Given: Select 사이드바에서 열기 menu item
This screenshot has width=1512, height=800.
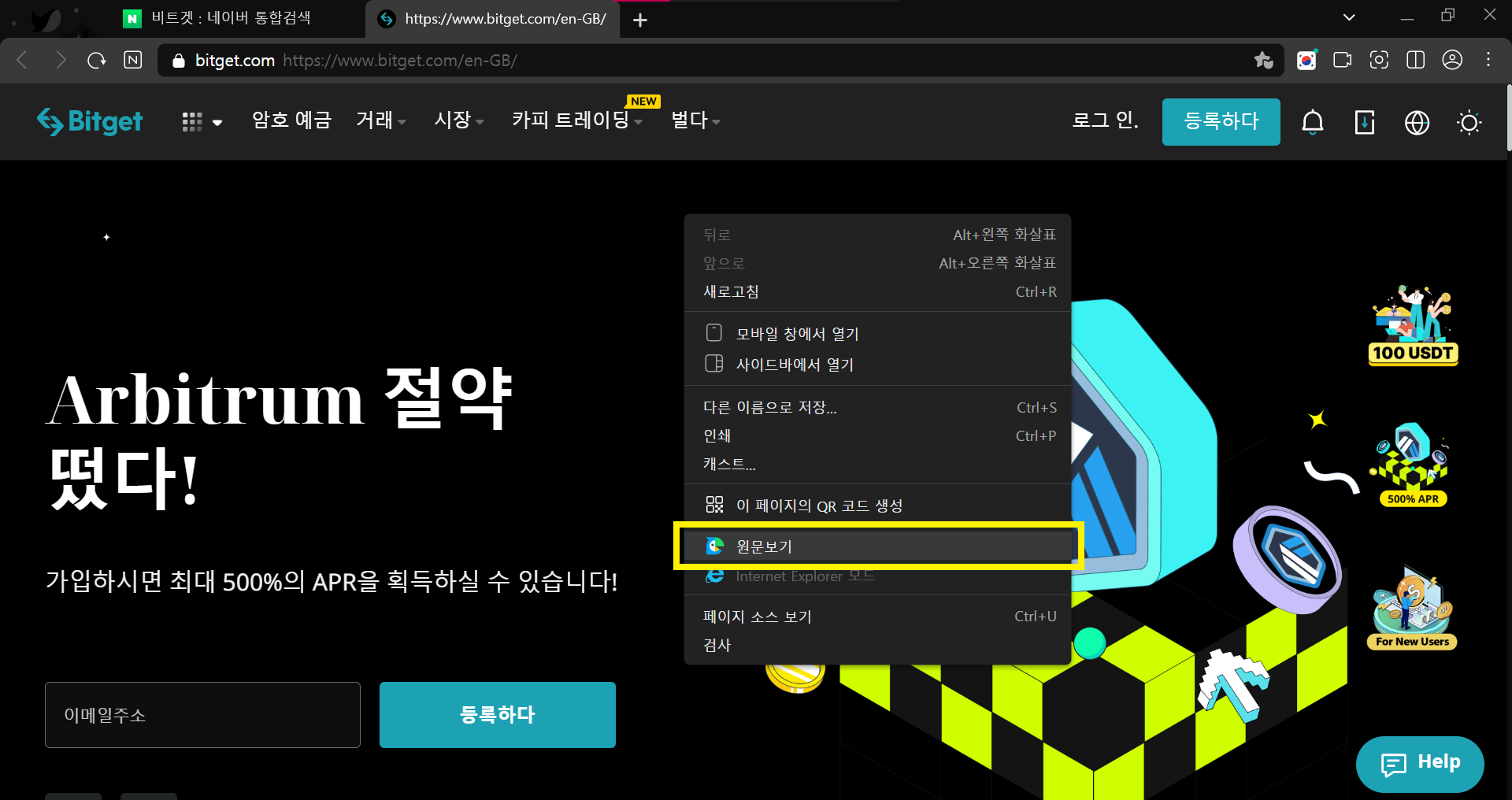Looking at the screenshot, I should point(878,364).
